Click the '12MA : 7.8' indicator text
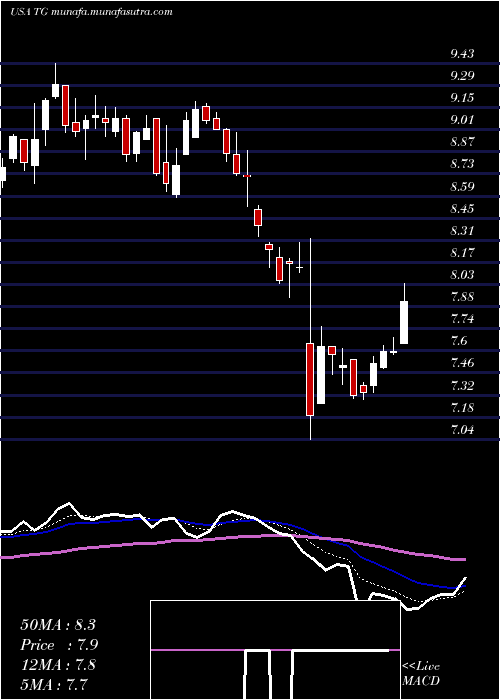Screen dimensions: 500x700 58,665
